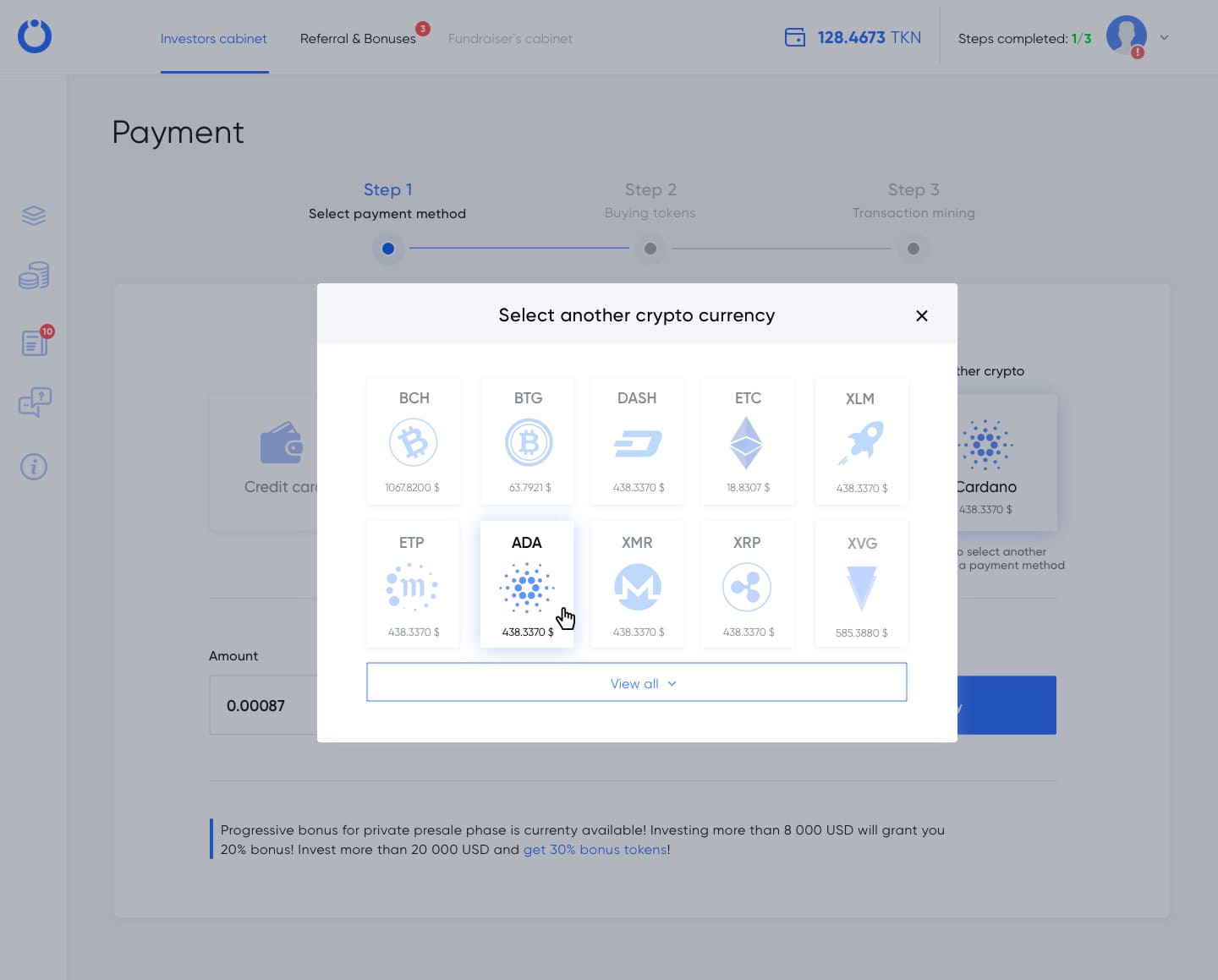Click the 128.4673 TKN balance

pos(869,37)
